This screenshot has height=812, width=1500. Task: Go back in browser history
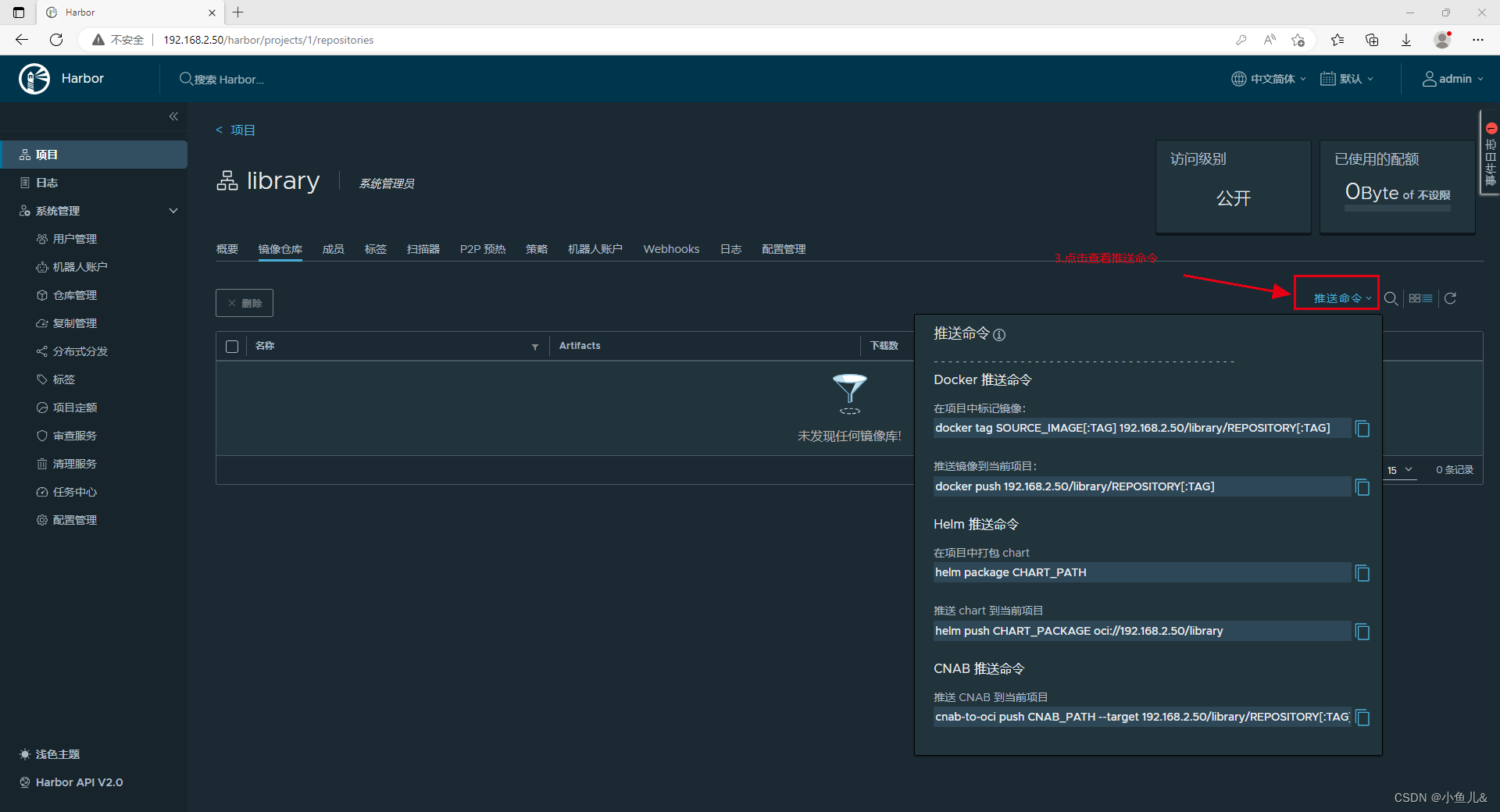(x=22, y=40)
